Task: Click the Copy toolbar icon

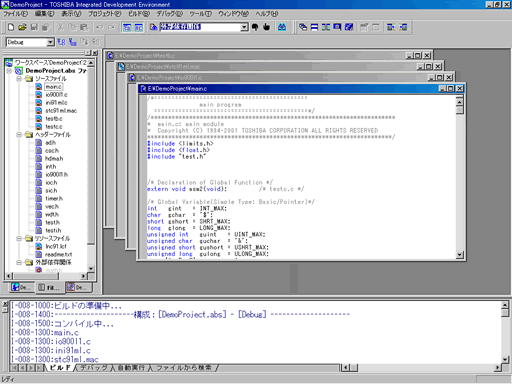Action: [x=72, y=27]
